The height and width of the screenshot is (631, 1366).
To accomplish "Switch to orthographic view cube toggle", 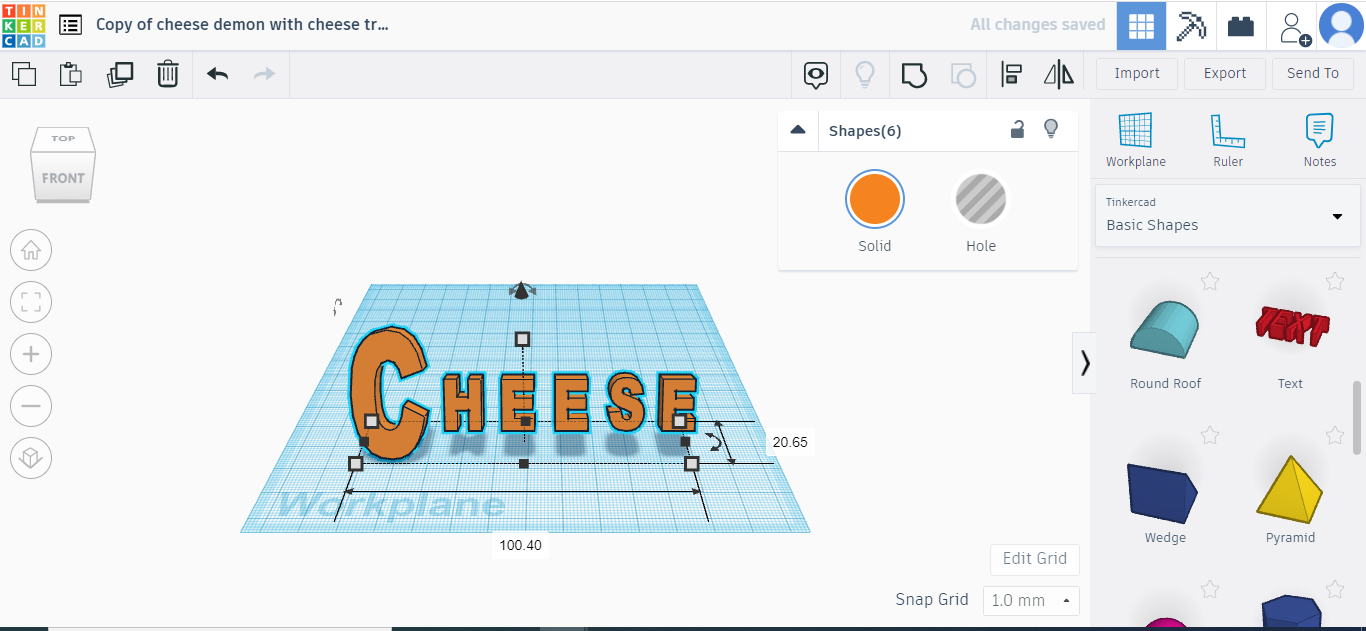I will (31, 458).
